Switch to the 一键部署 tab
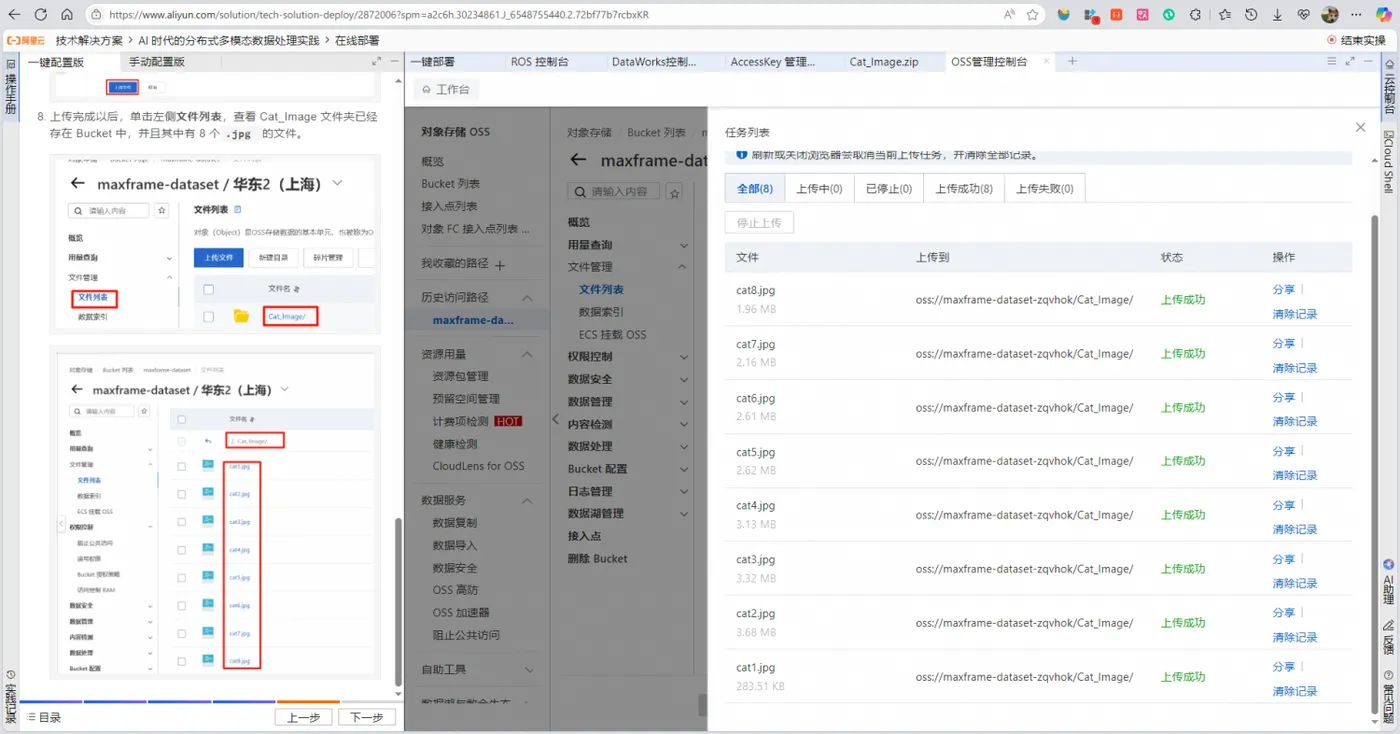 432,62
